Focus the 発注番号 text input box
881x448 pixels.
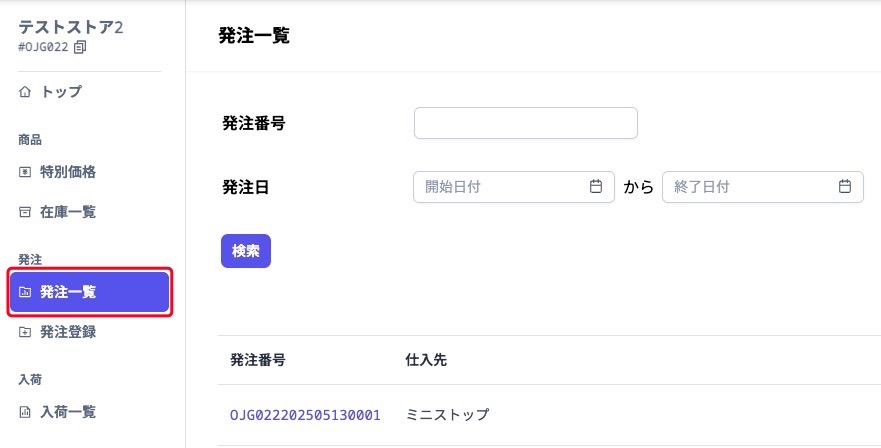(x=525, y=124)
